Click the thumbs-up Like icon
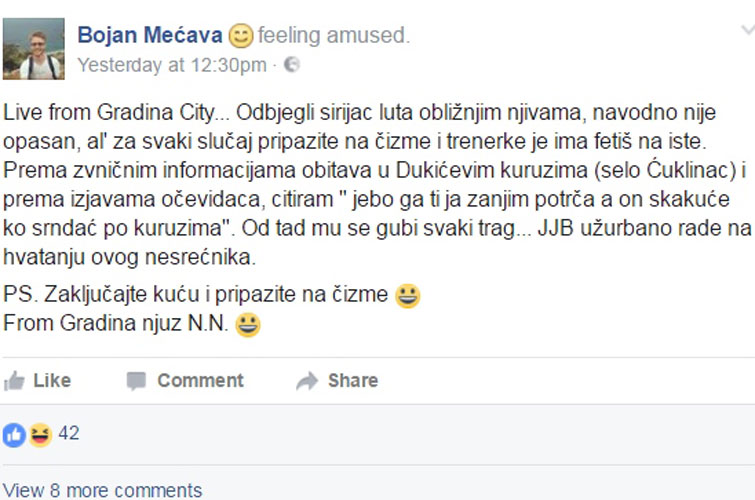Viewport: 755px width, 500px height. (x=14, y=381)
